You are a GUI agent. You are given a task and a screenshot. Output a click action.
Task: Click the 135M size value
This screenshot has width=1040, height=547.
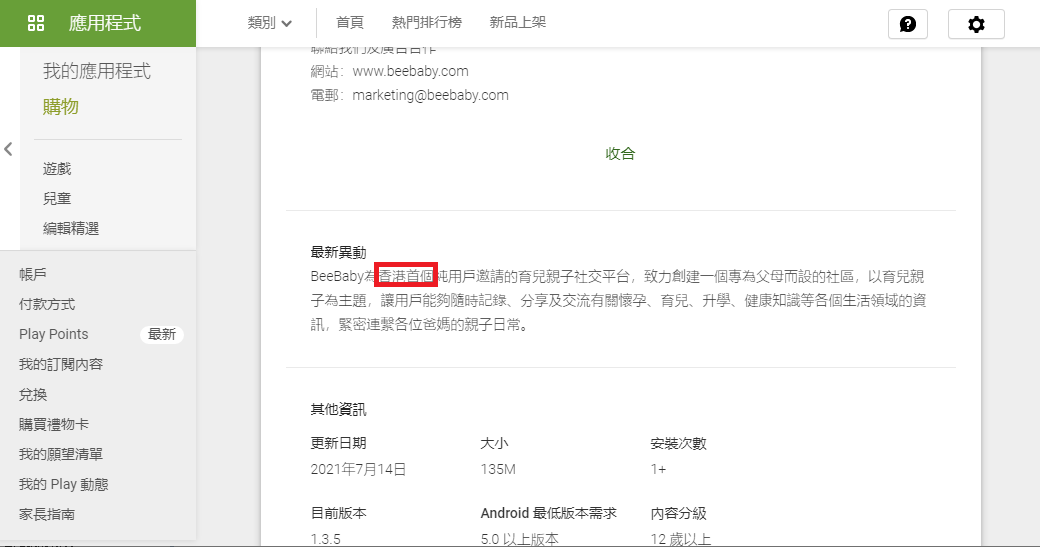[x=498, y=469]
